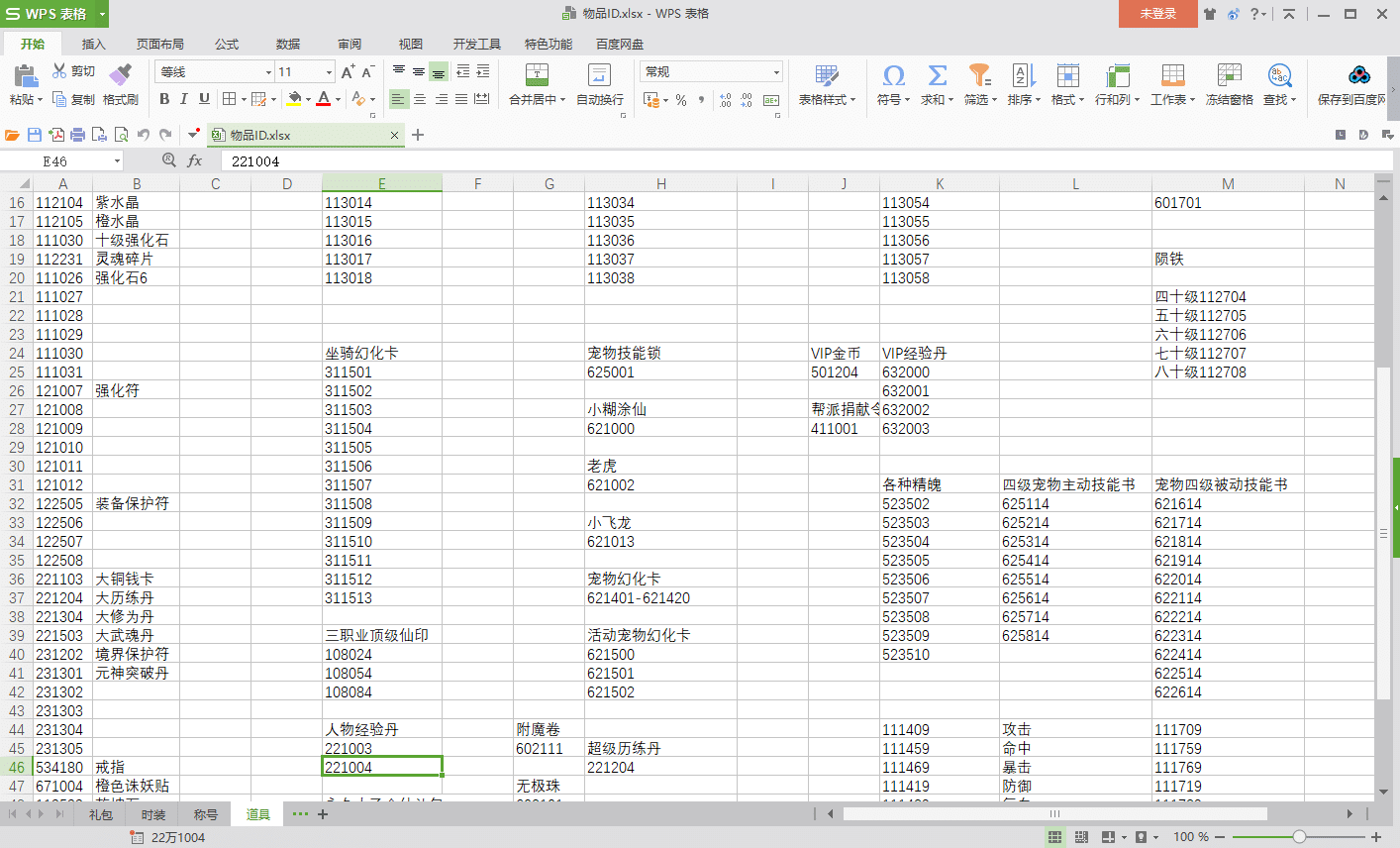Open the number format dropdown 常规

pos(775,72)
